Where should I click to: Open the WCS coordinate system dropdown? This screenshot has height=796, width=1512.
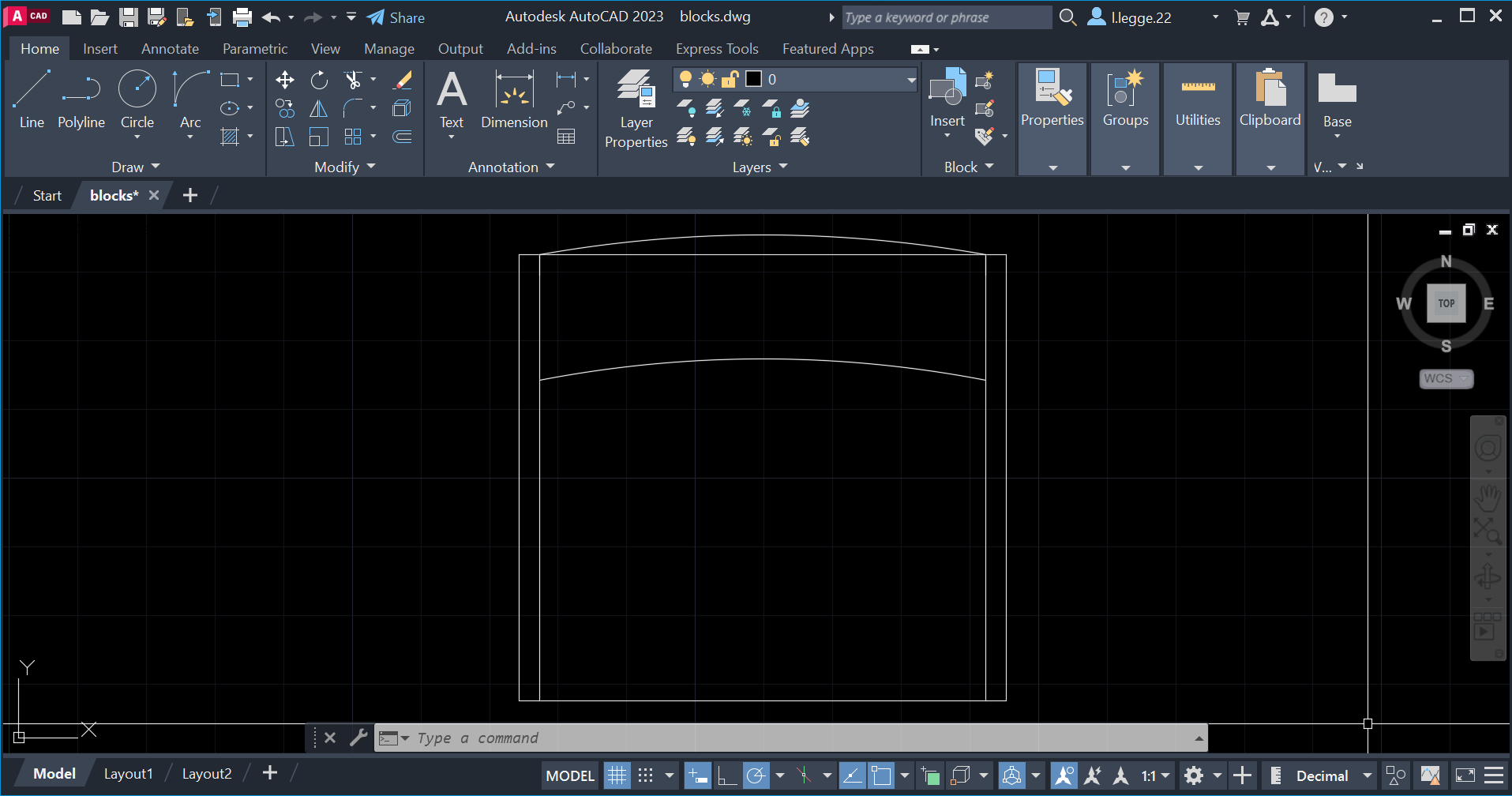coord(1446,378)
